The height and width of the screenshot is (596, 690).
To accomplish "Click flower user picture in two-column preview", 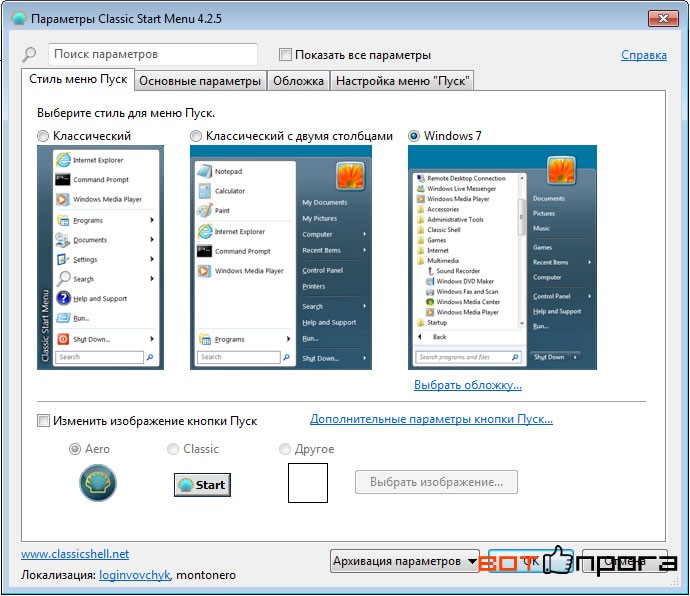I will pyautogui.click(x=350, y=176).
